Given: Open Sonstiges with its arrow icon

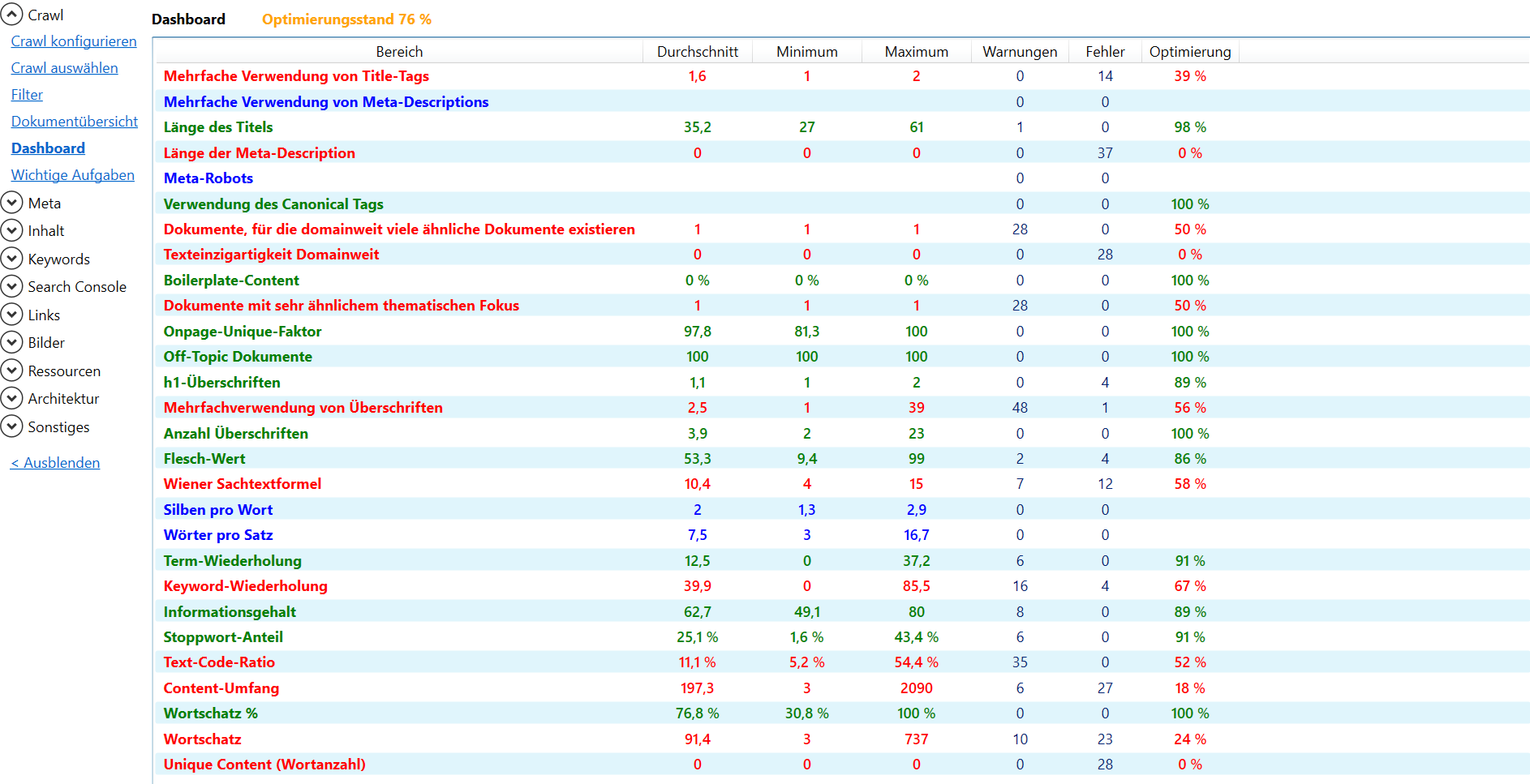Looking at the screenshot, I should click(11, 426).
